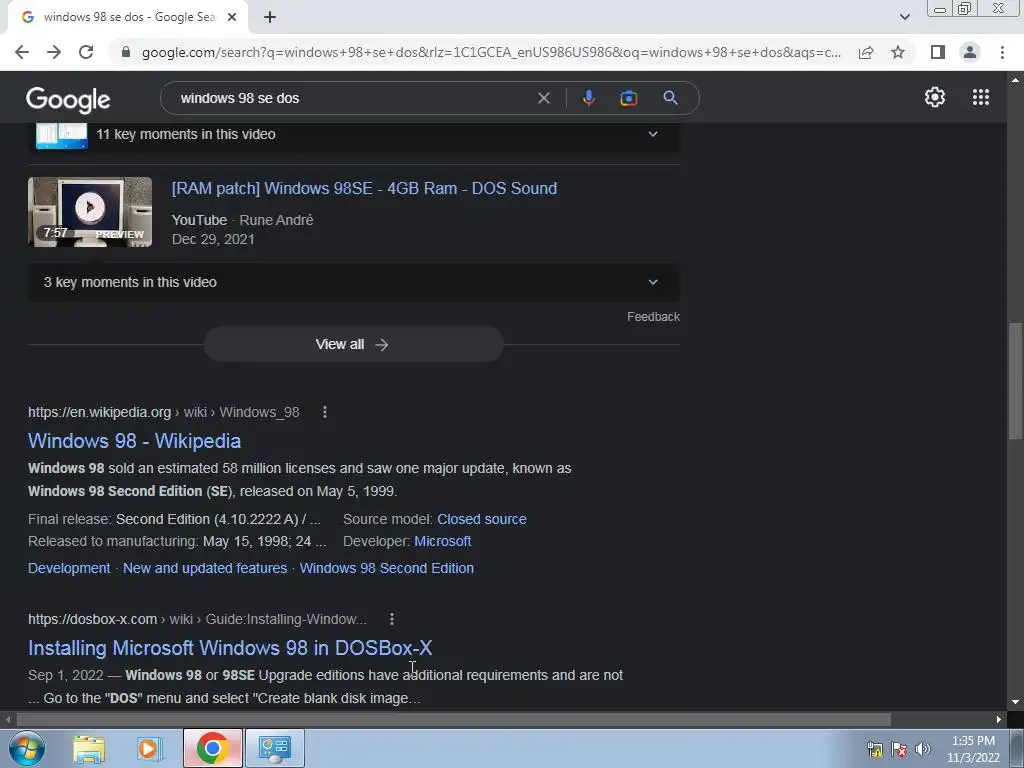Close the Google Search tab
Viewport: 1024px width, 768px height.
[x=232, y=17]
